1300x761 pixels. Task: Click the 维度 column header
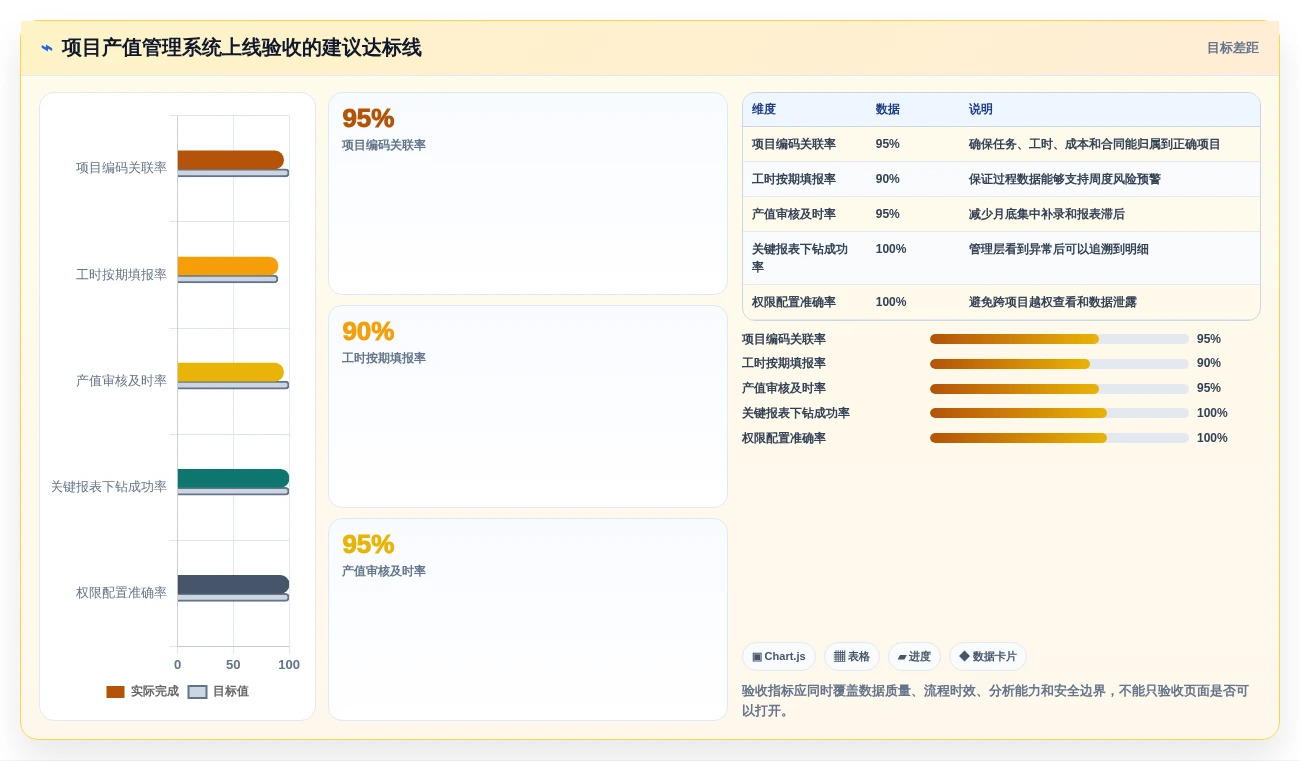point(764,110)
